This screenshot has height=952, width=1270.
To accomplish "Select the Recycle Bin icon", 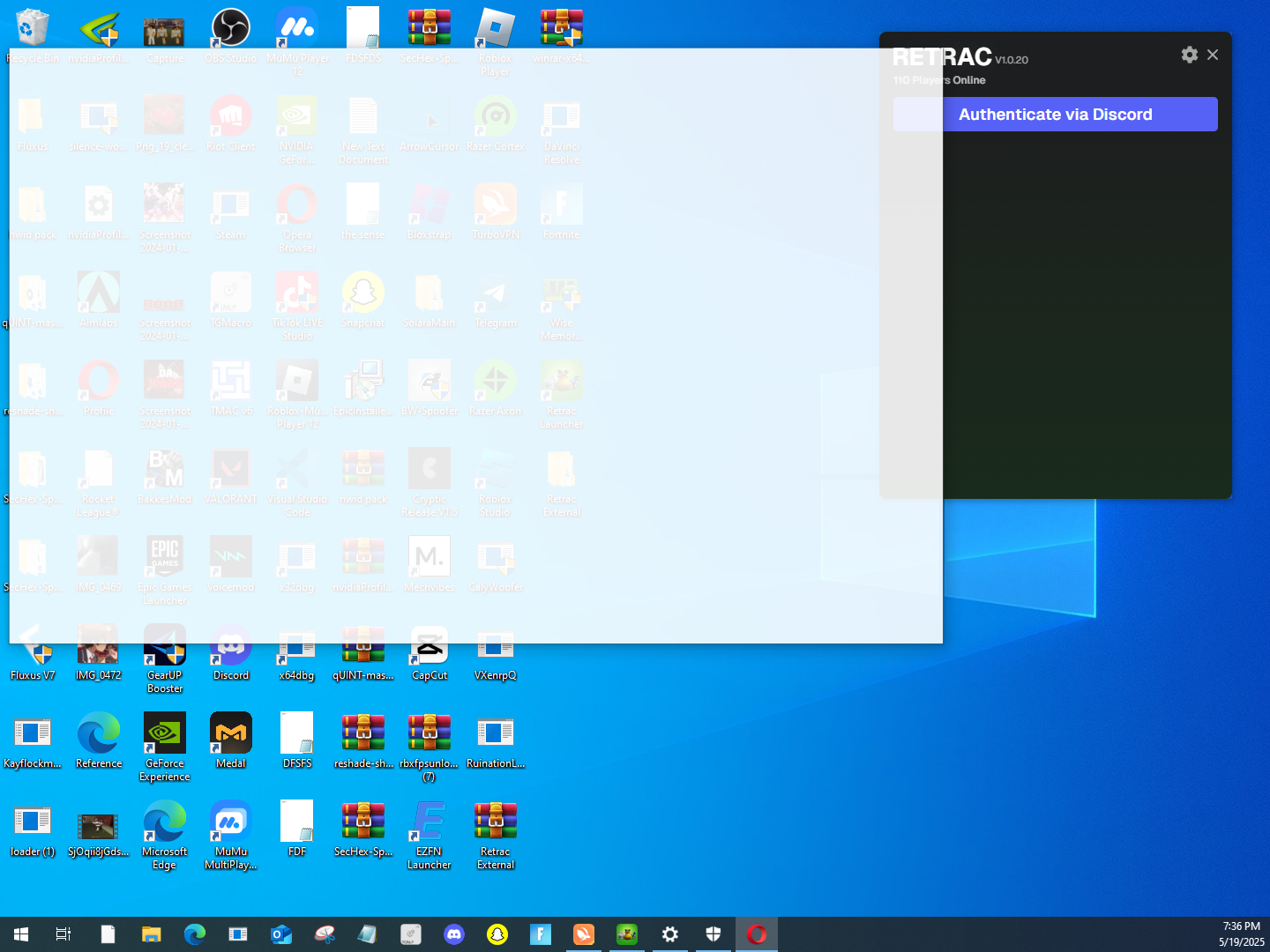I will point(33,36).
